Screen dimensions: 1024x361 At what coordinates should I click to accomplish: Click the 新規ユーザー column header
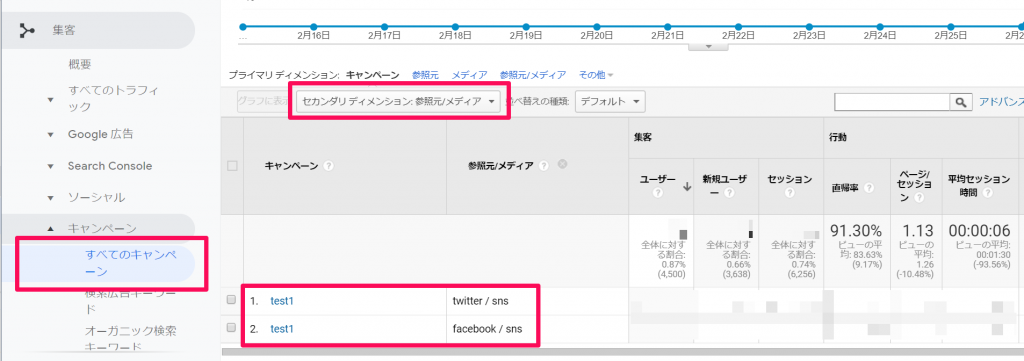click(724, 185)
